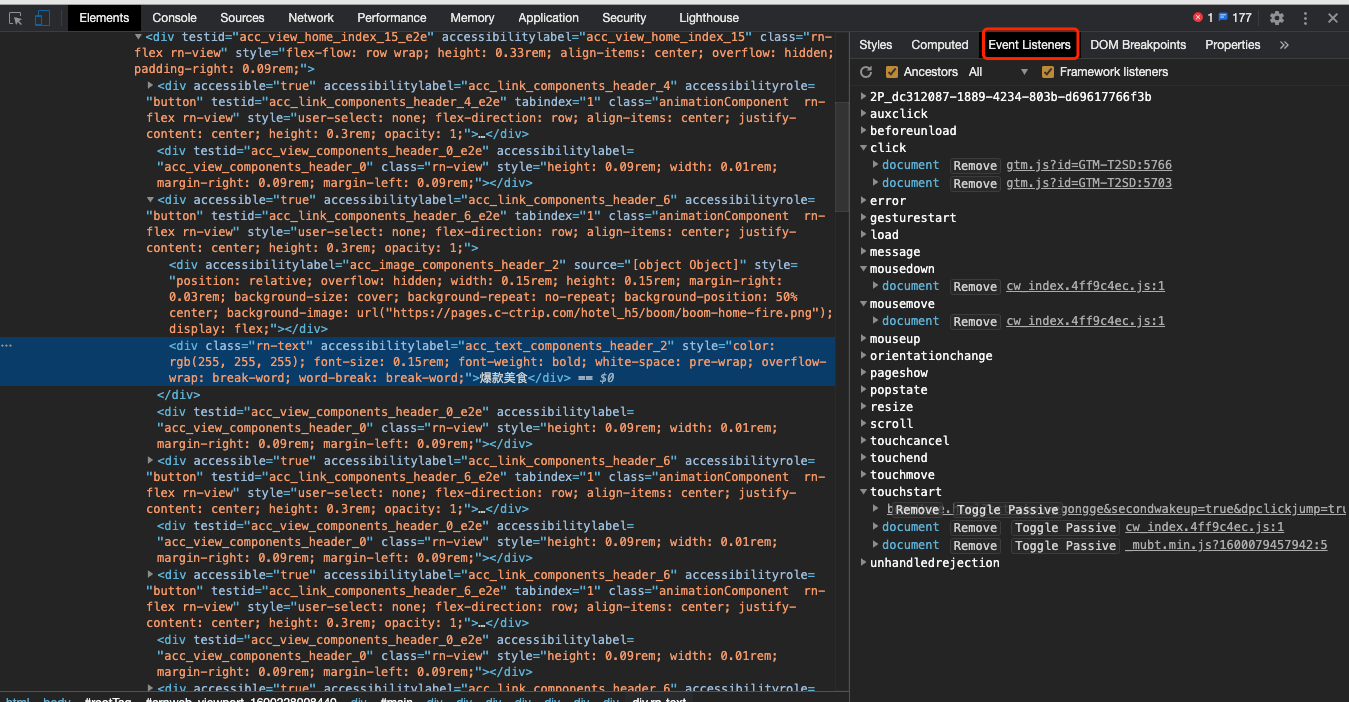Click the ellipsis beside the highlighted div node
The width and height of the screenshot is (1349, 702).
click(7, 344)
